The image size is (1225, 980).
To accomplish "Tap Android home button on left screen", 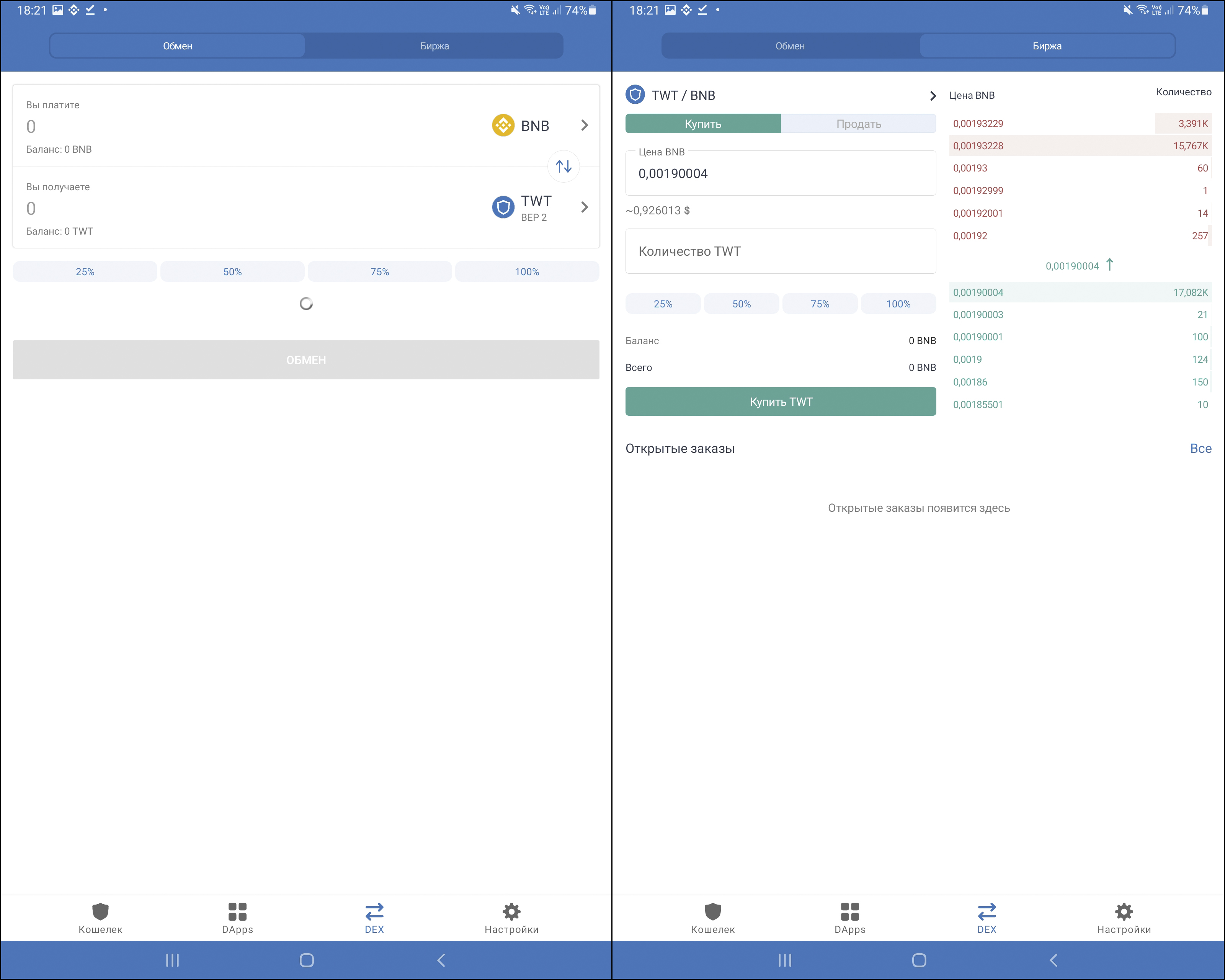I will [x=307, y=960].
